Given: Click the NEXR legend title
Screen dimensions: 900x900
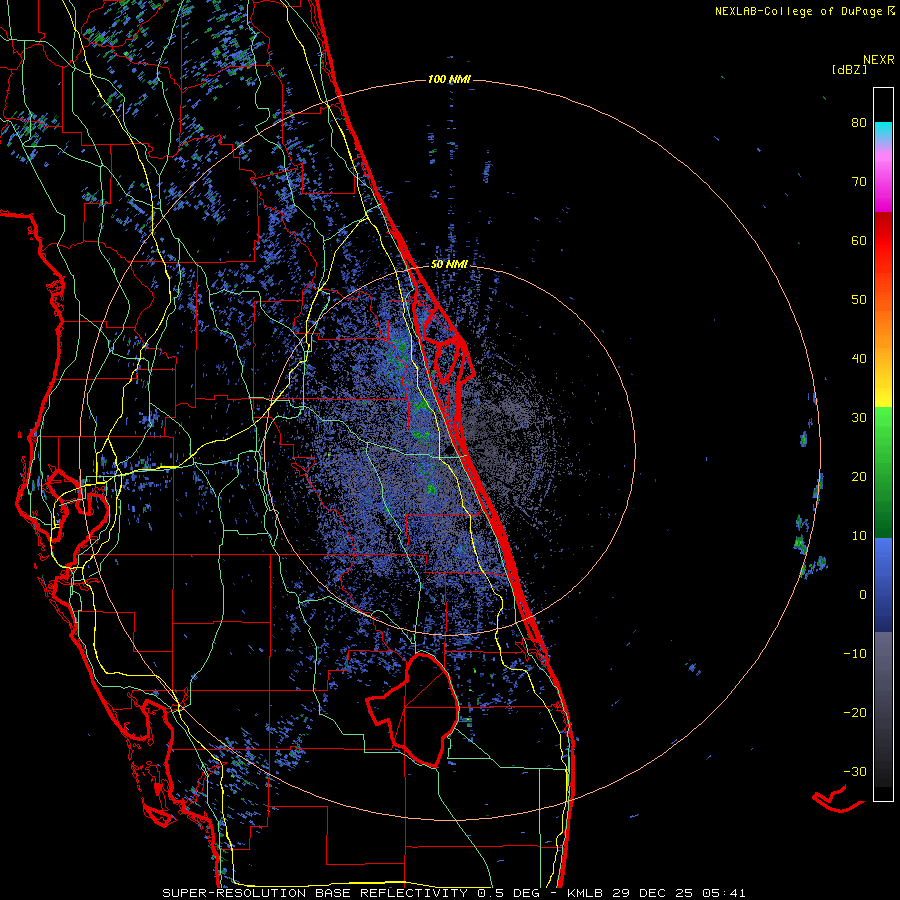Looking at the screenshot, I should (879, 60).
